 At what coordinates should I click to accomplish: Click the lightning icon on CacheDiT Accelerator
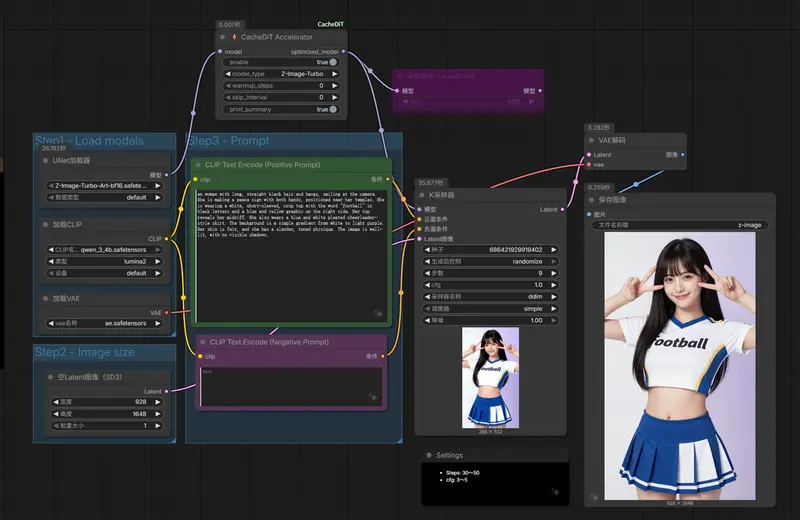(x=234, y=37)
